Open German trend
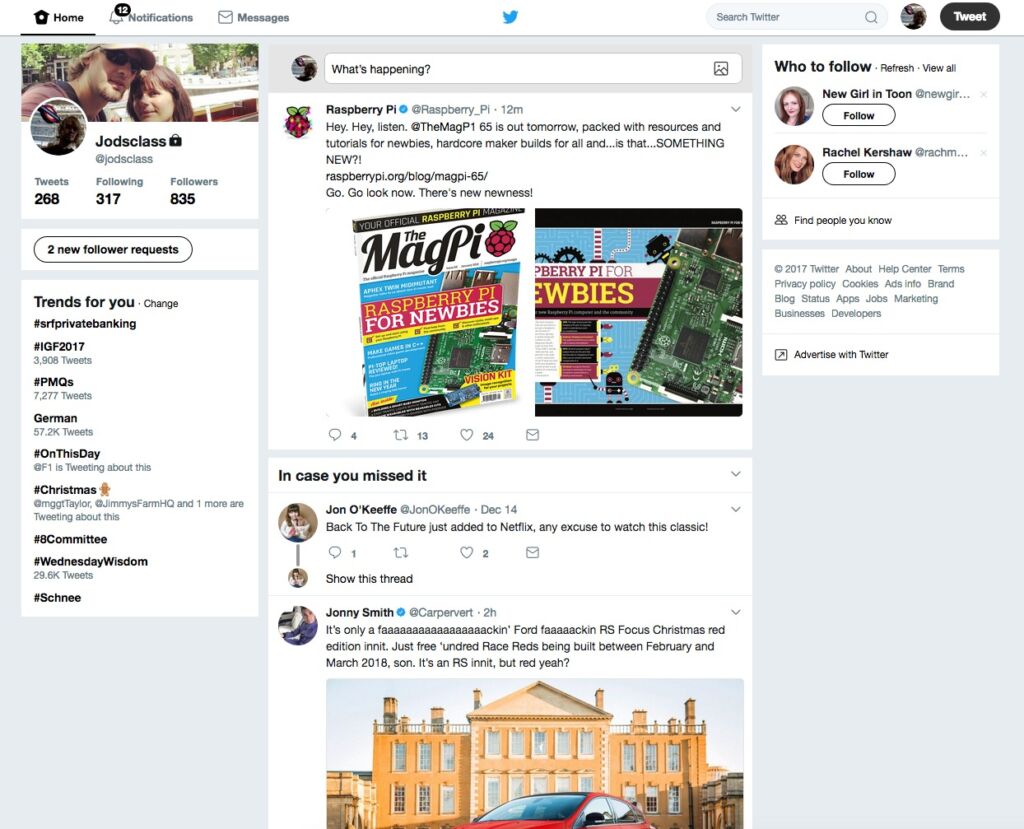Viewport: 1024px width, 829px height. (x=55, y=418)
